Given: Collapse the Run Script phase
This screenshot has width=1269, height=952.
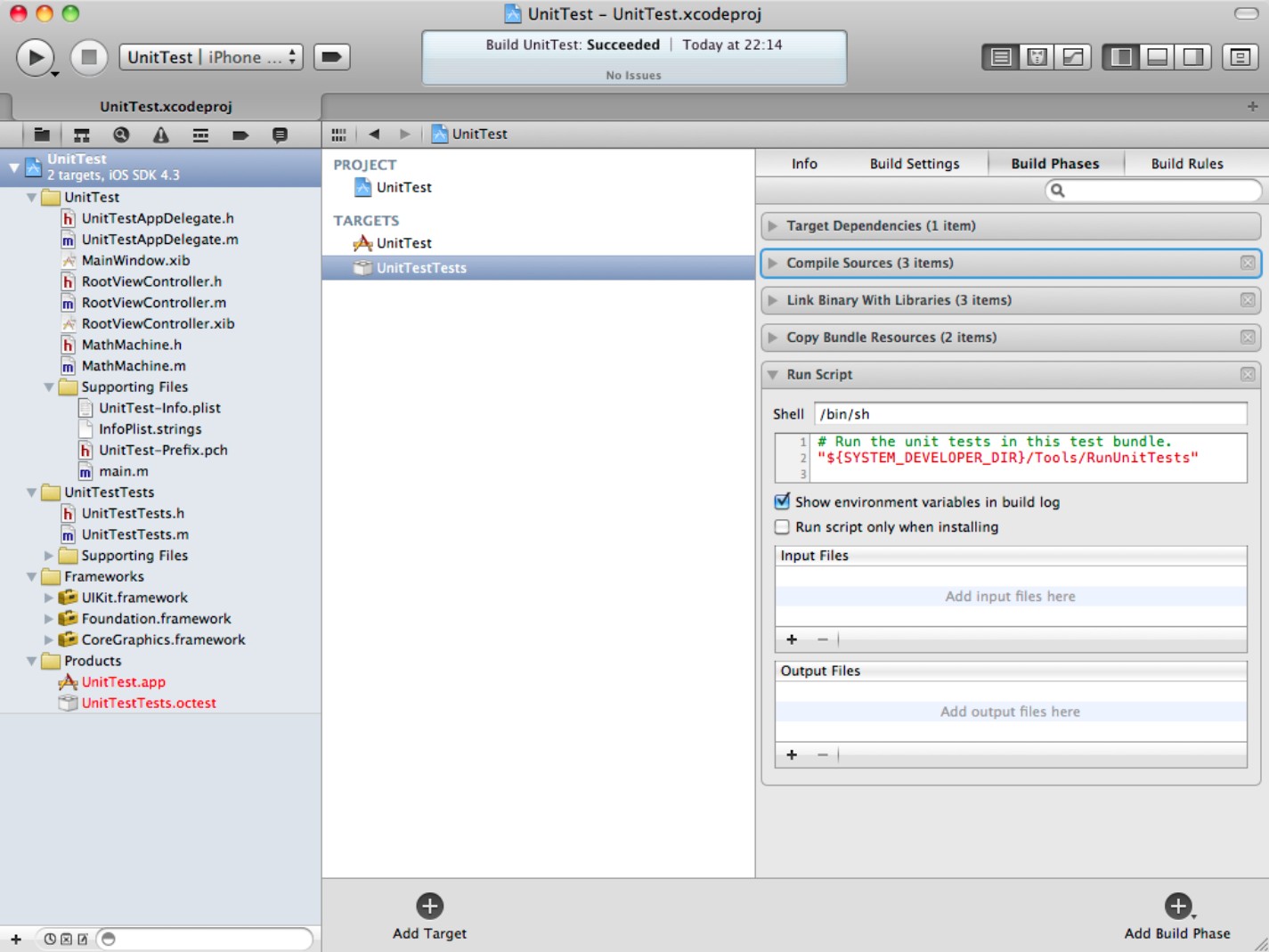Looking at the screenshot, I should click(x=773, y=375).
